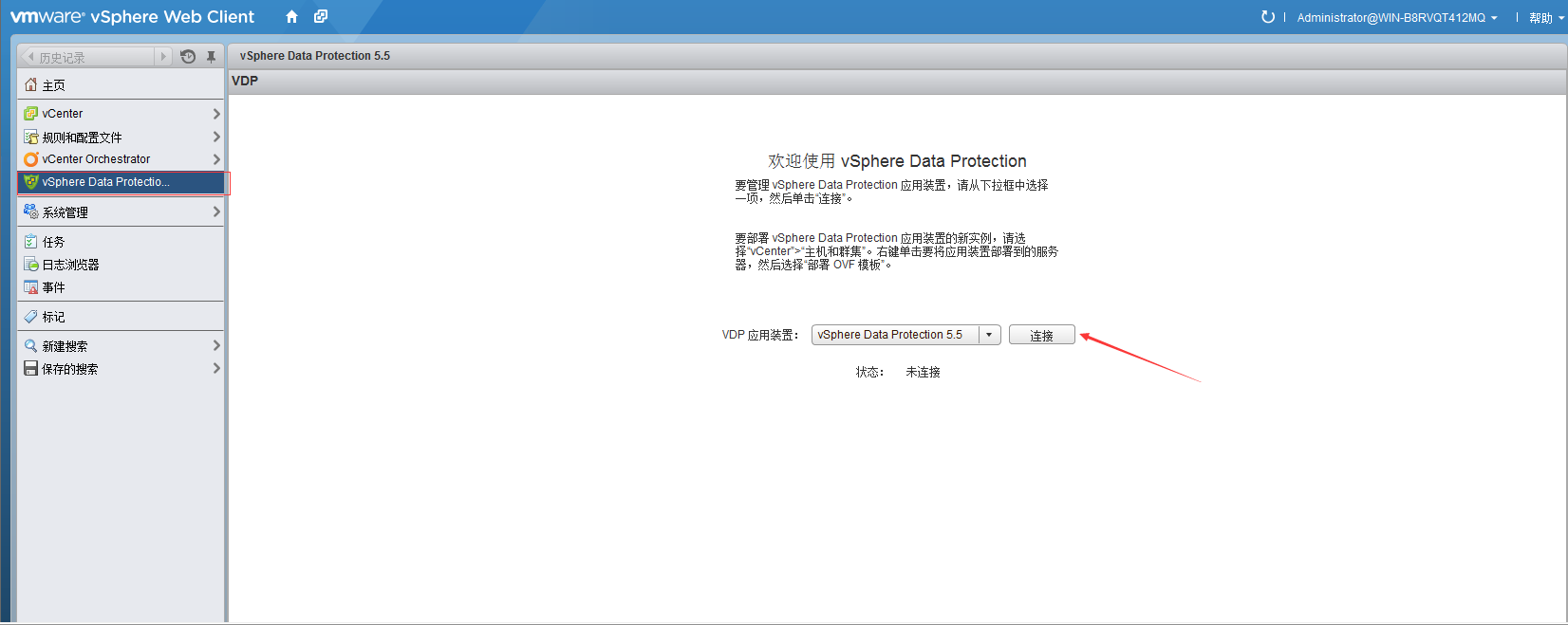
Task: Expand the 保存的搜索 chevron
Action: (216, 368)
